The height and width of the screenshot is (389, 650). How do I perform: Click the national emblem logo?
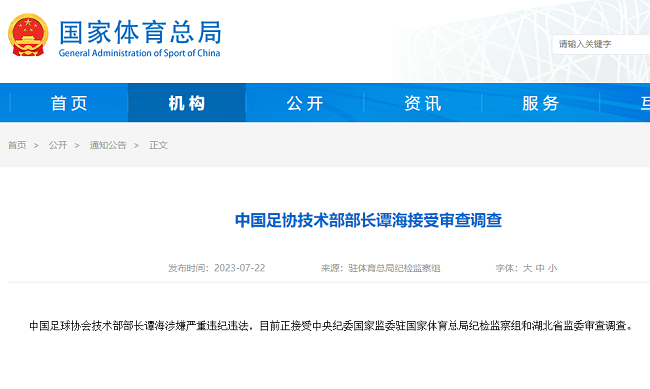tap(28, 35)
